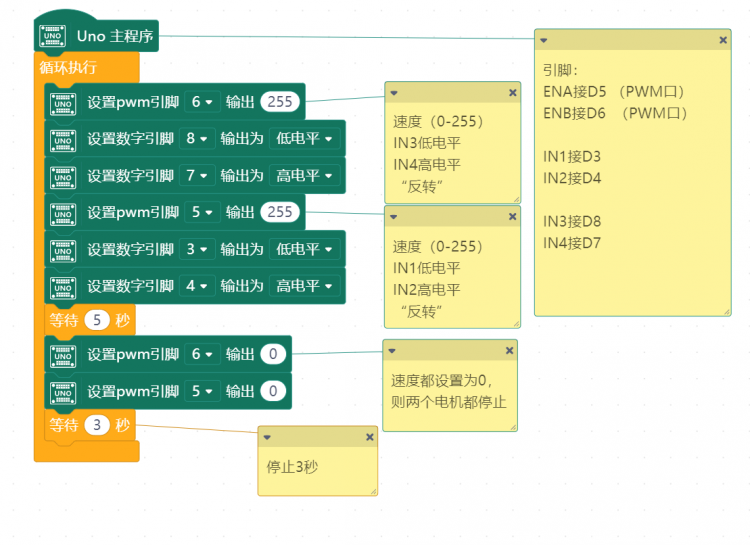Open the pin 4 dropdown
Viewport: 750px width, 545px height.
(197, 286)
